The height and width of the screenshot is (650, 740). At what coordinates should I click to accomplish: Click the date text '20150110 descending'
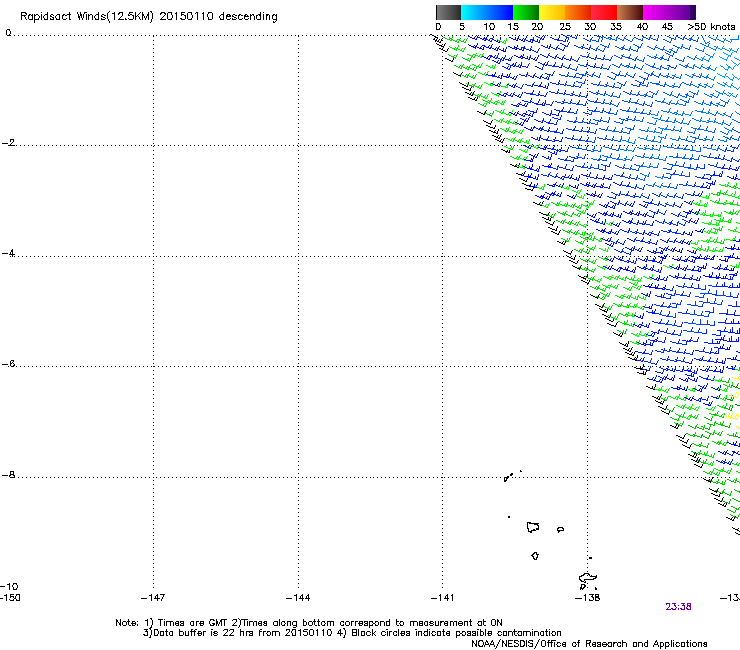[219, 17]
